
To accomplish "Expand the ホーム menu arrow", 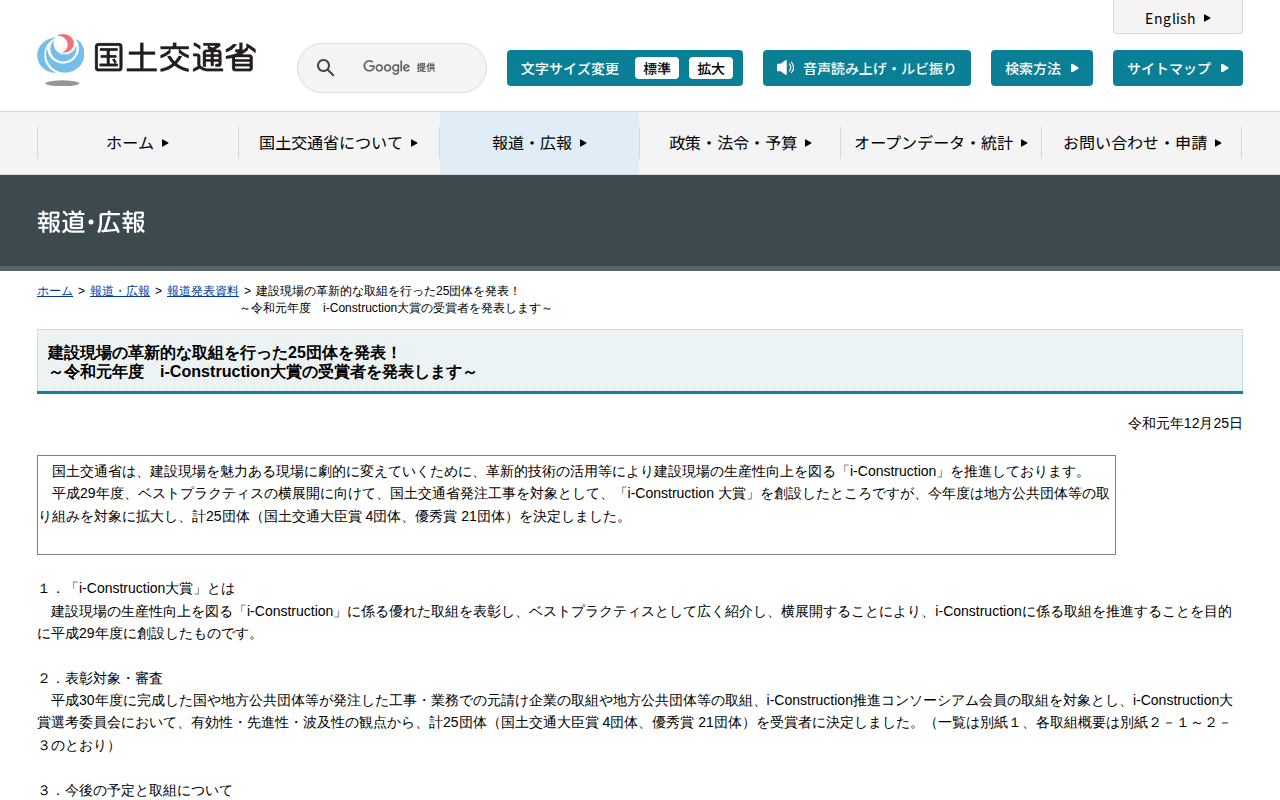I will click(165, 143).
